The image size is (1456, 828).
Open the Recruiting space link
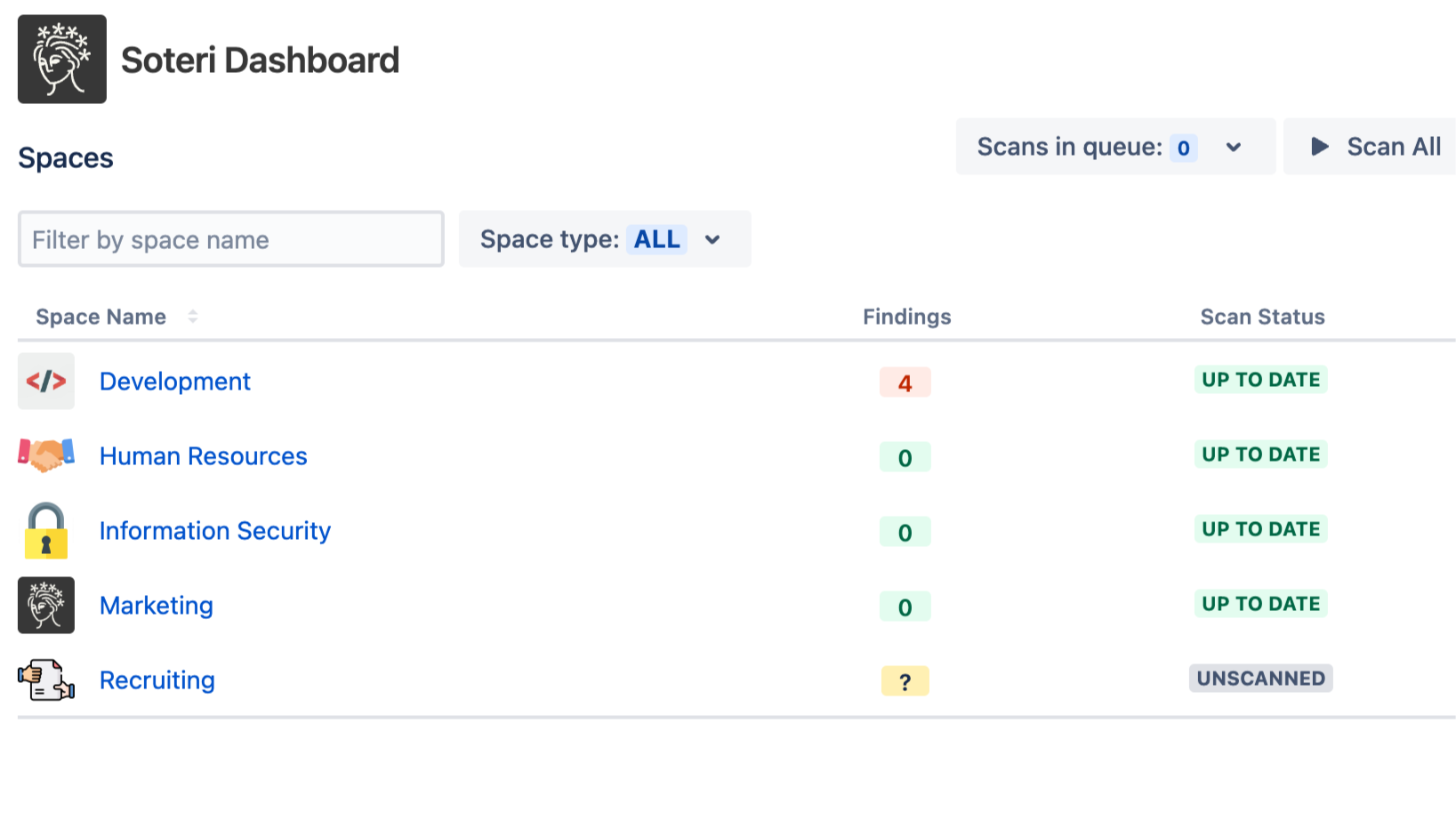(x=157, y=680)
